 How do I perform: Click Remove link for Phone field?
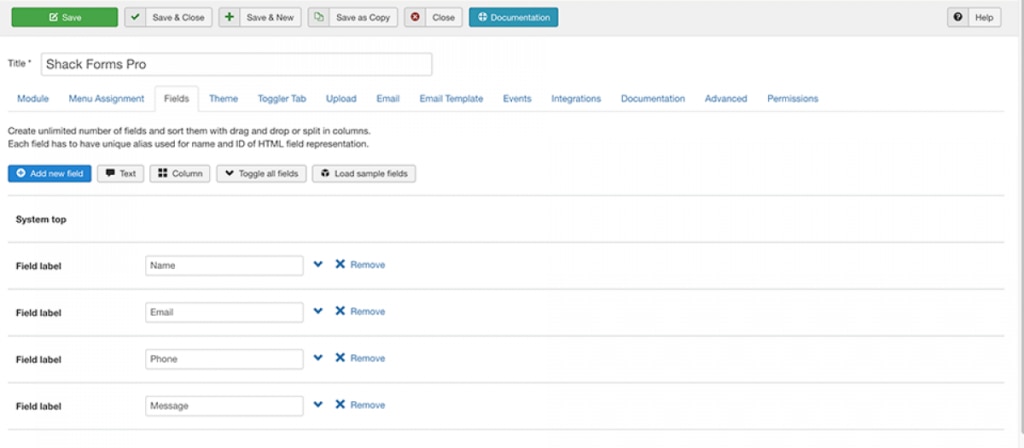tap(368, 359)
